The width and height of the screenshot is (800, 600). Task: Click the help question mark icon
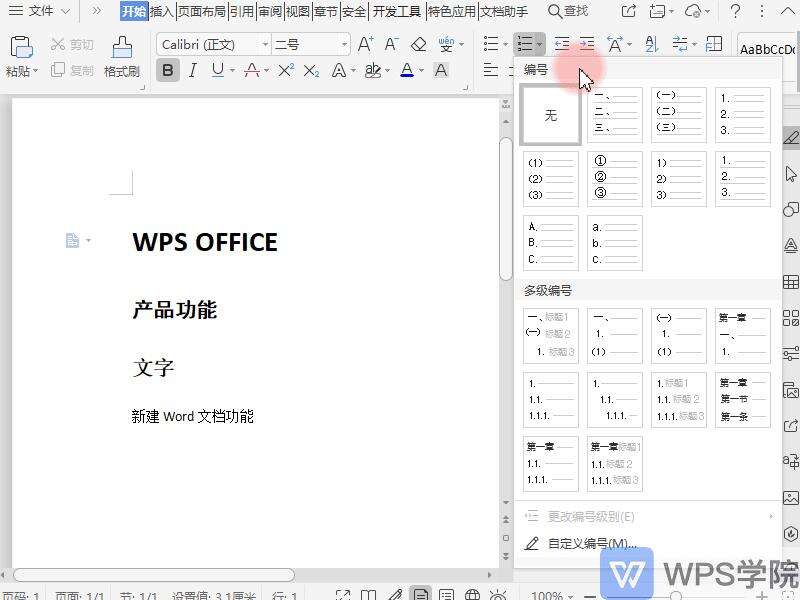(x=735, y=11)
